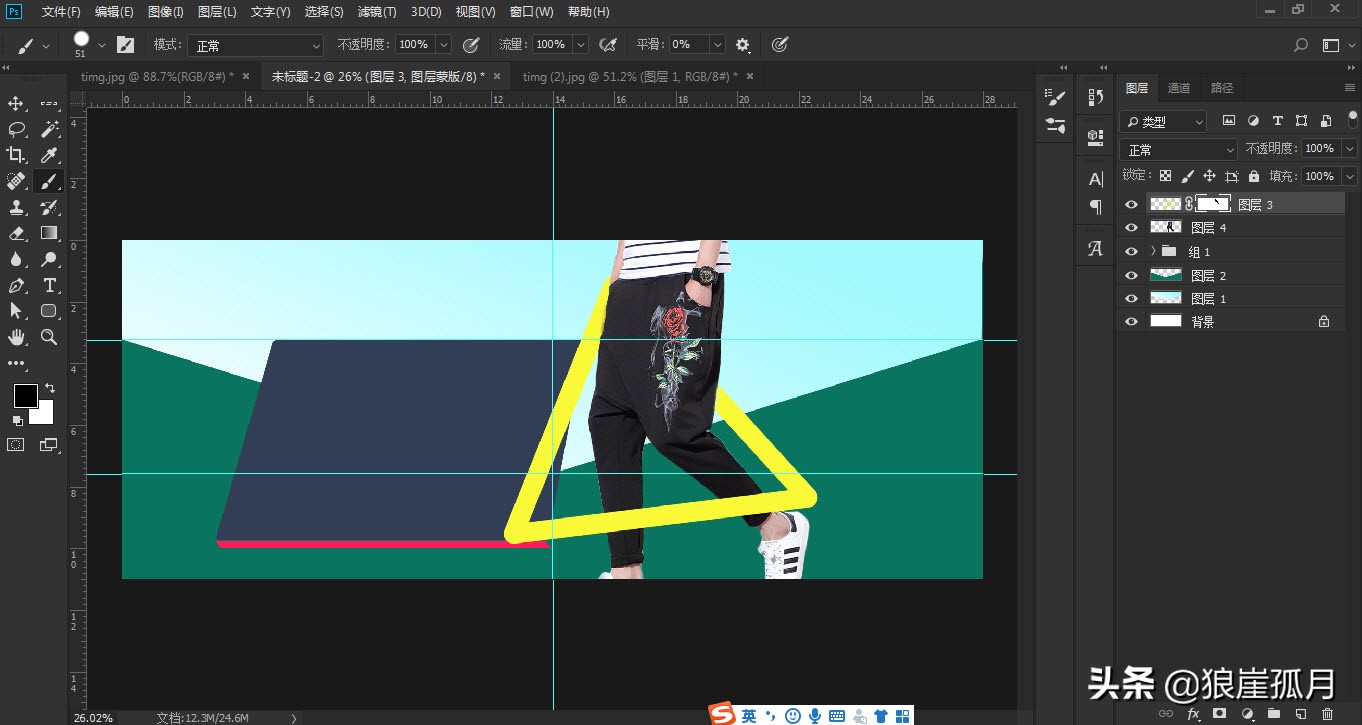Viewport: 1362px width, 725px height.
Task: Click the 图层 3 layer mask thumbnail
Action: [1213, 204]
